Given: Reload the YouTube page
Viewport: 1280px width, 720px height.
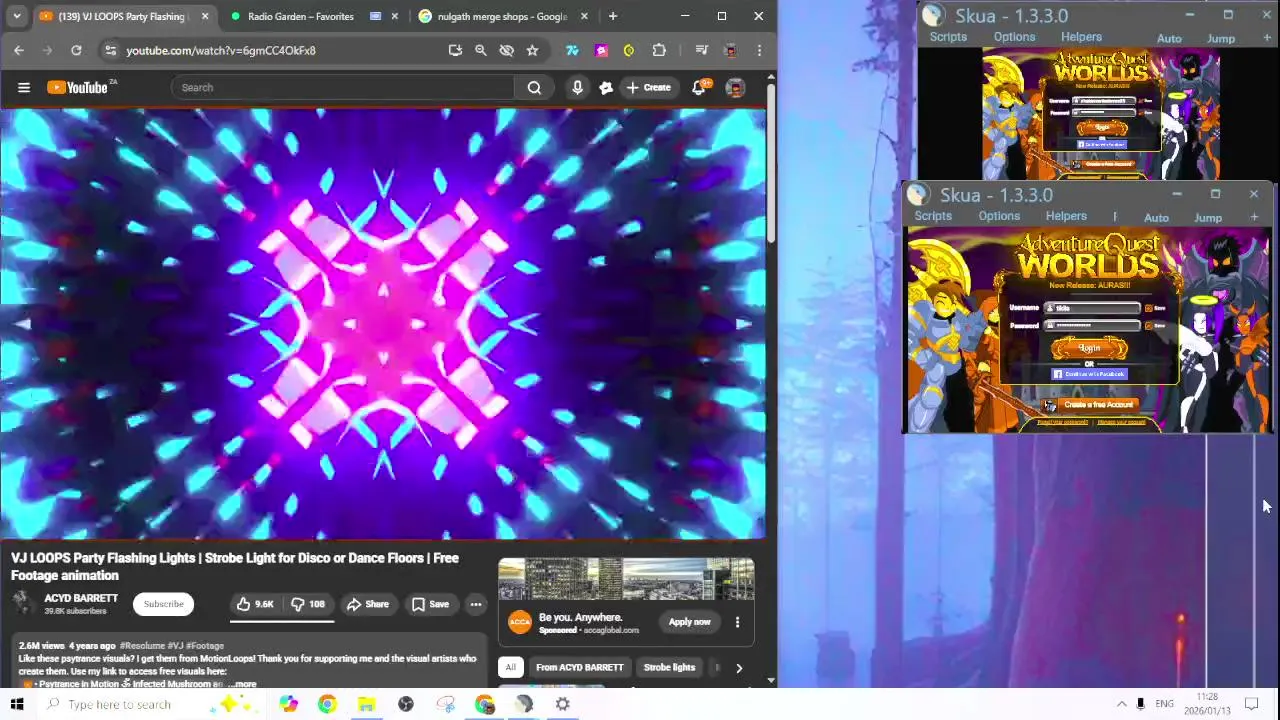Looking at the screenshot, I should [76, 50].
